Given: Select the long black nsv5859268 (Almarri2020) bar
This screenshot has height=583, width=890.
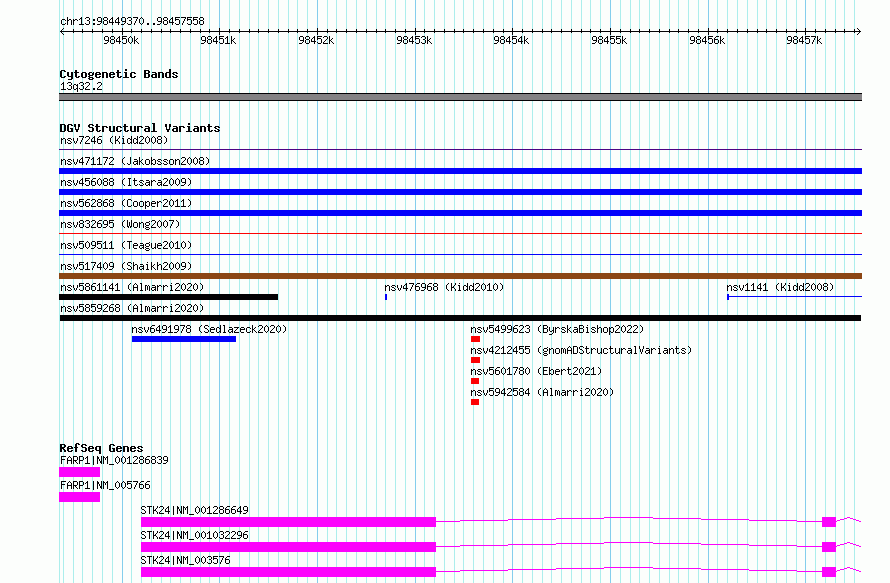Looking at the screenshot, I should (x=460, y=318).
